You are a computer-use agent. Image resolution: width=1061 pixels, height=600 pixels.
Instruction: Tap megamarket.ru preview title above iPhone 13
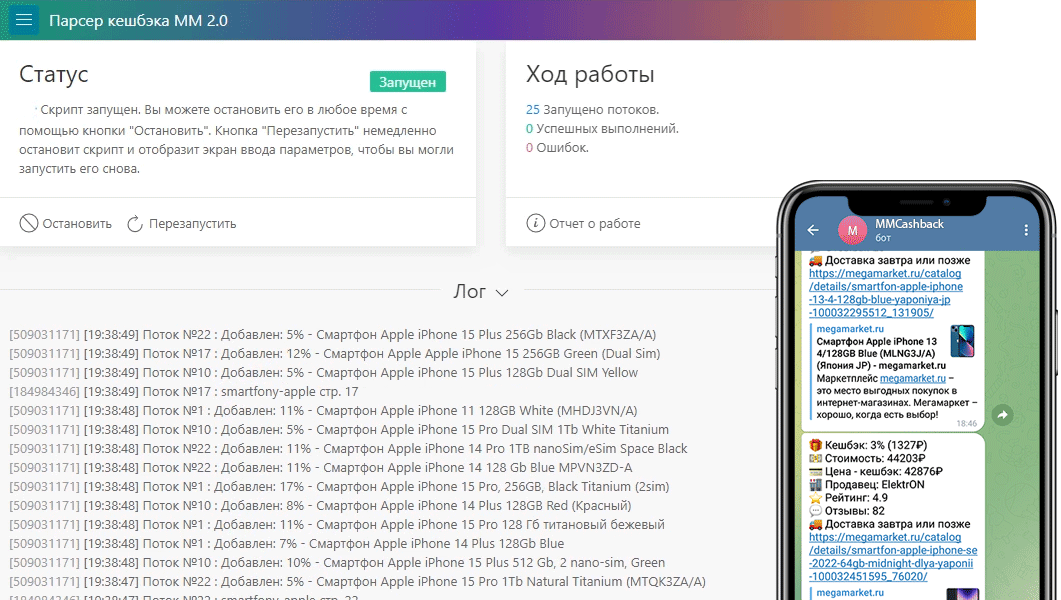(849, 329)
